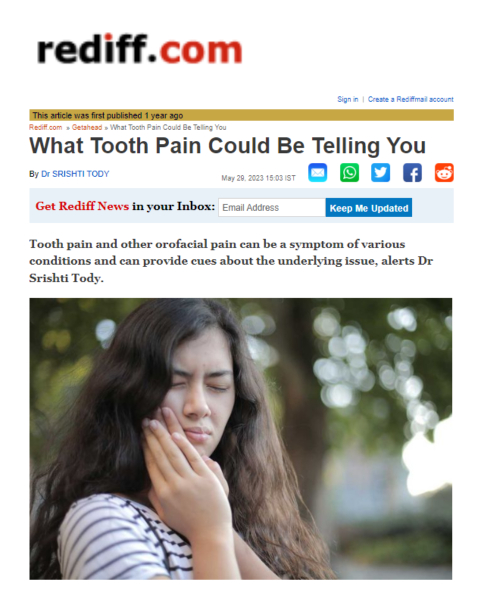Click the current article breadcrumb title
This screenshot has width=500, height=600.
point(168,127)
